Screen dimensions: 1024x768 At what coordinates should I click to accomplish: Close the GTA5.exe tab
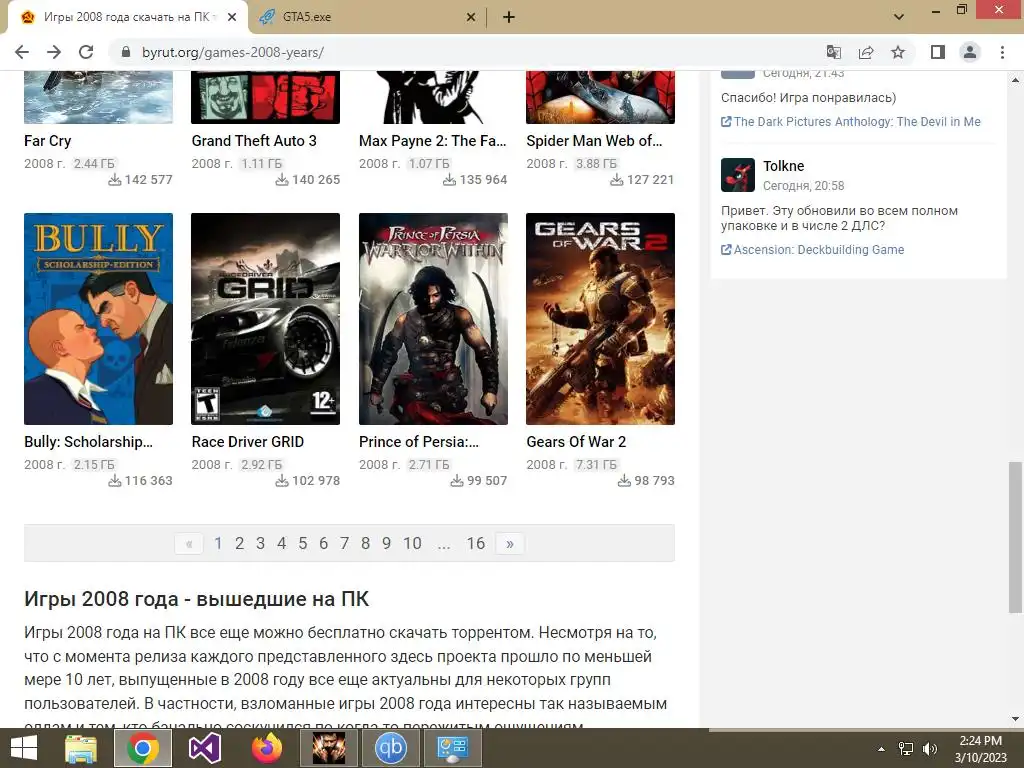click(471, 17)
